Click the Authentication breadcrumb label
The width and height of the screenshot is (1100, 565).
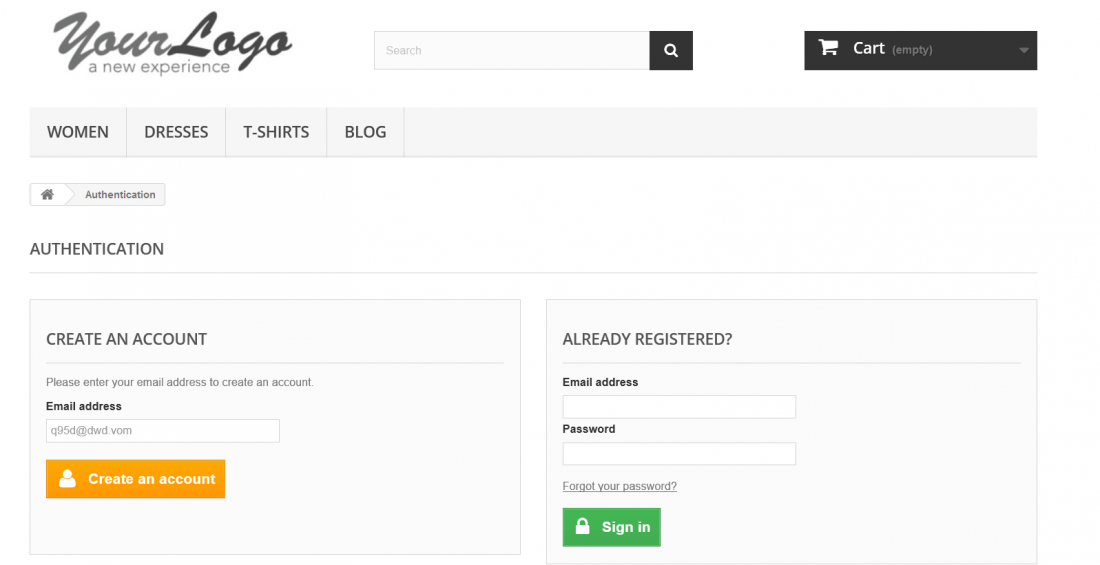(x=120, y=194)
